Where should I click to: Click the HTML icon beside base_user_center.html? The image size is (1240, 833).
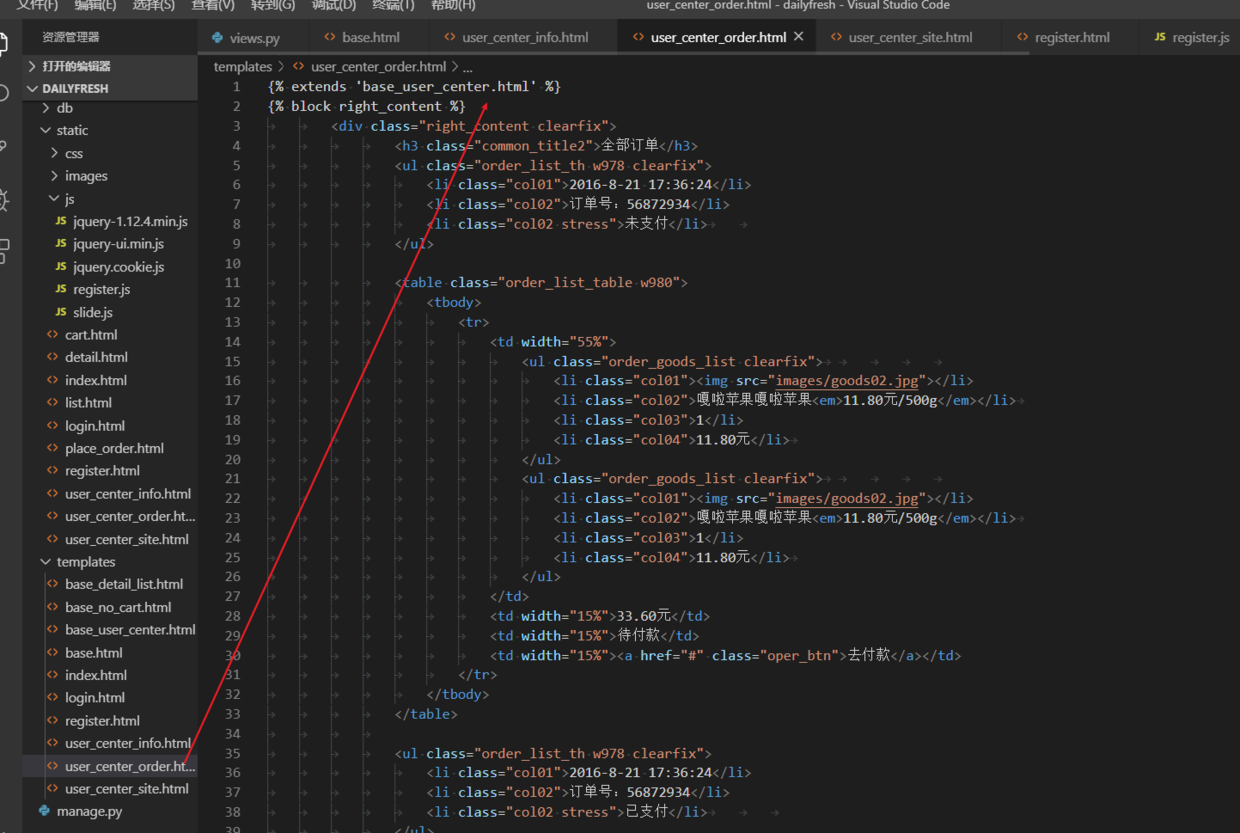[53, 630]
